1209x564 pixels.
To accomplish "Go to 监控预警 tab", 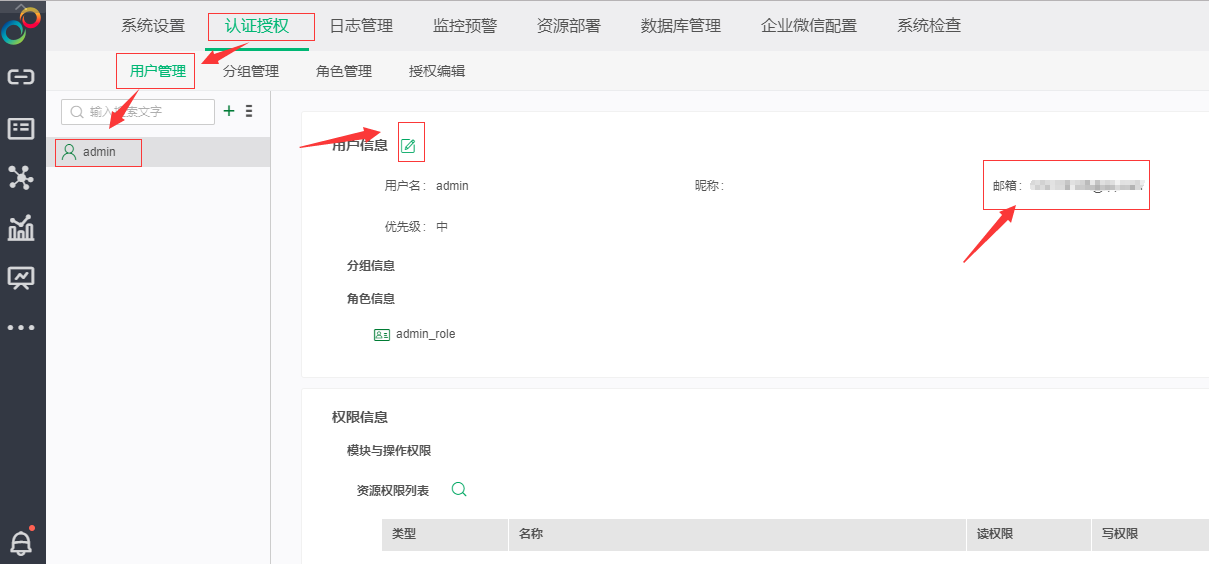I will click(465, 26).
